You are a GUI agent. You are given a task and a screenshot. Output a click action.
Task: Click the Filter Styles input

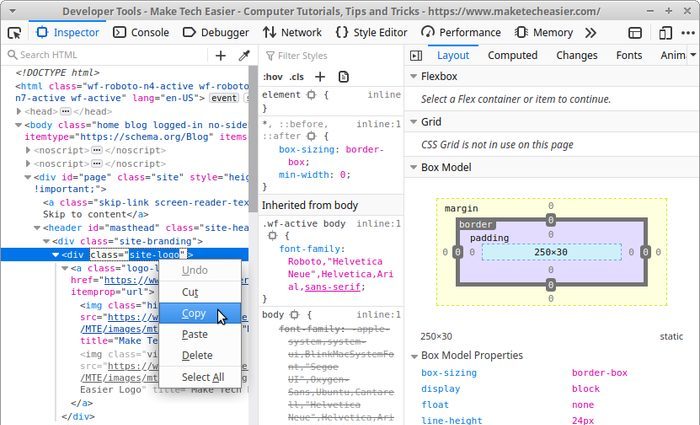point(331,55)
